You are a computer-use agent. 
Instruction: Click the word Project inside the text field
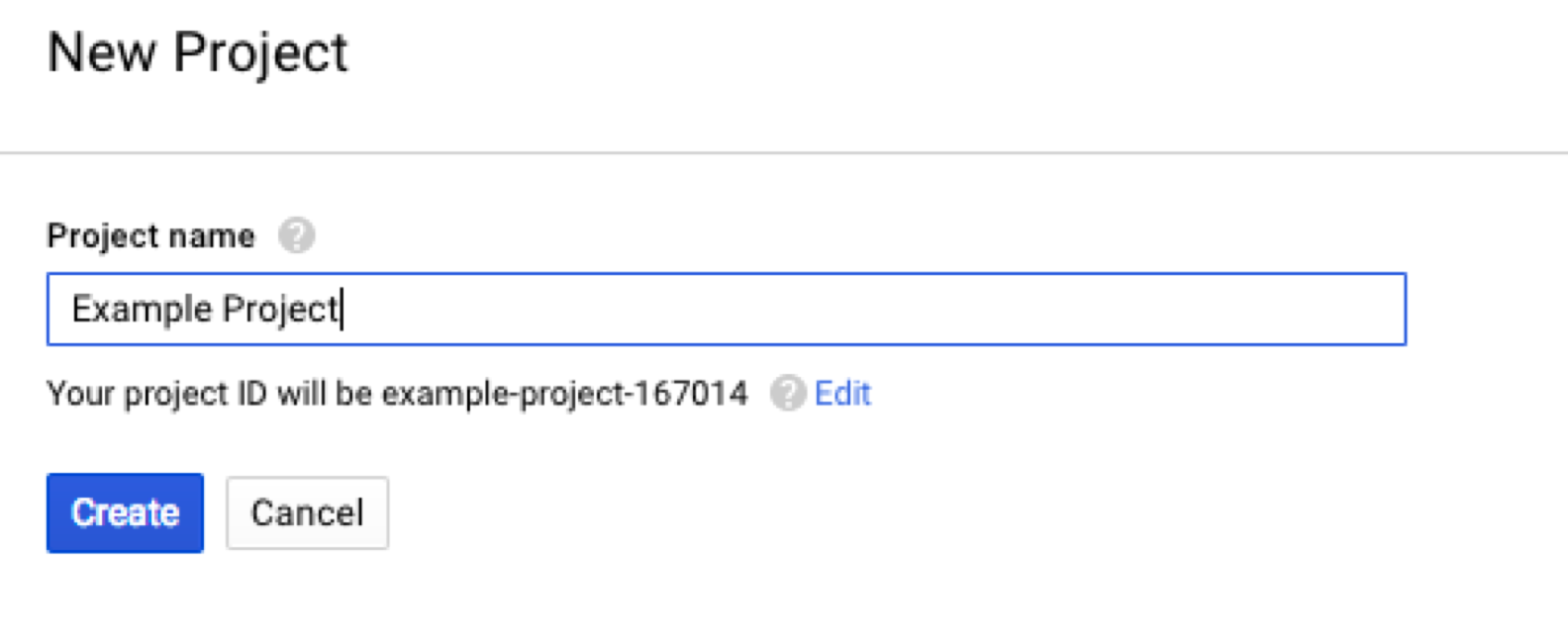click(279, 309)
